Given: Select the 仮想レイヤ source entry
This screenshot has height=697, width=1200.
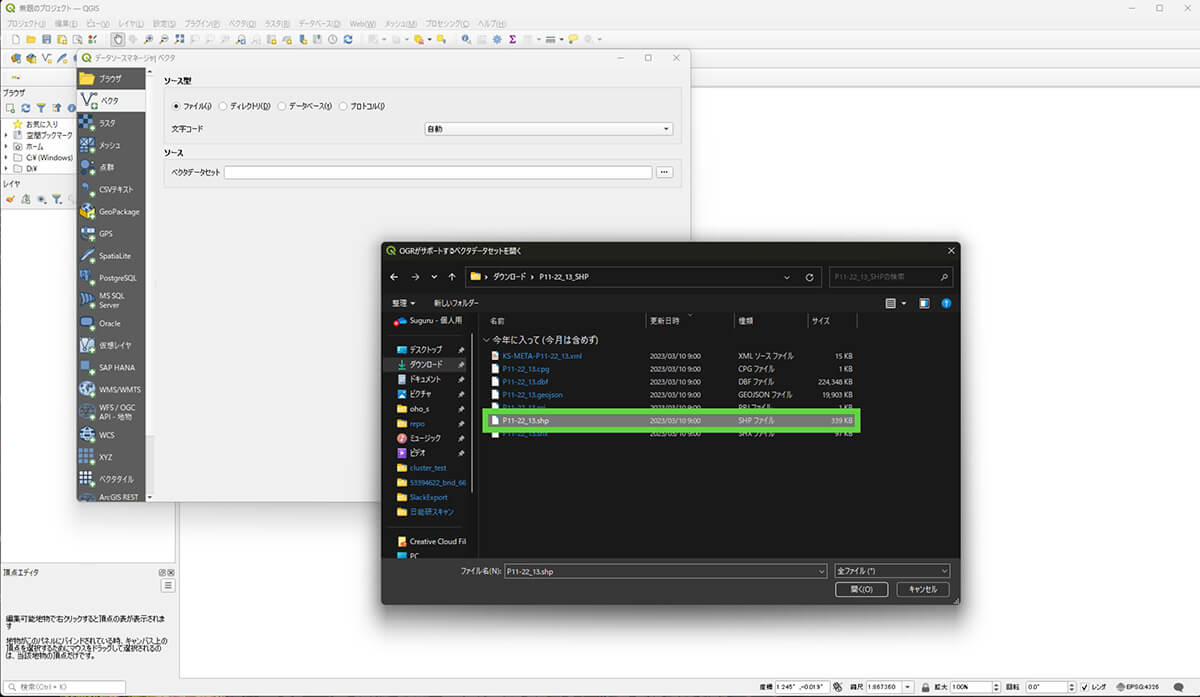Looking at the screenshot, I should coord(111,345).
